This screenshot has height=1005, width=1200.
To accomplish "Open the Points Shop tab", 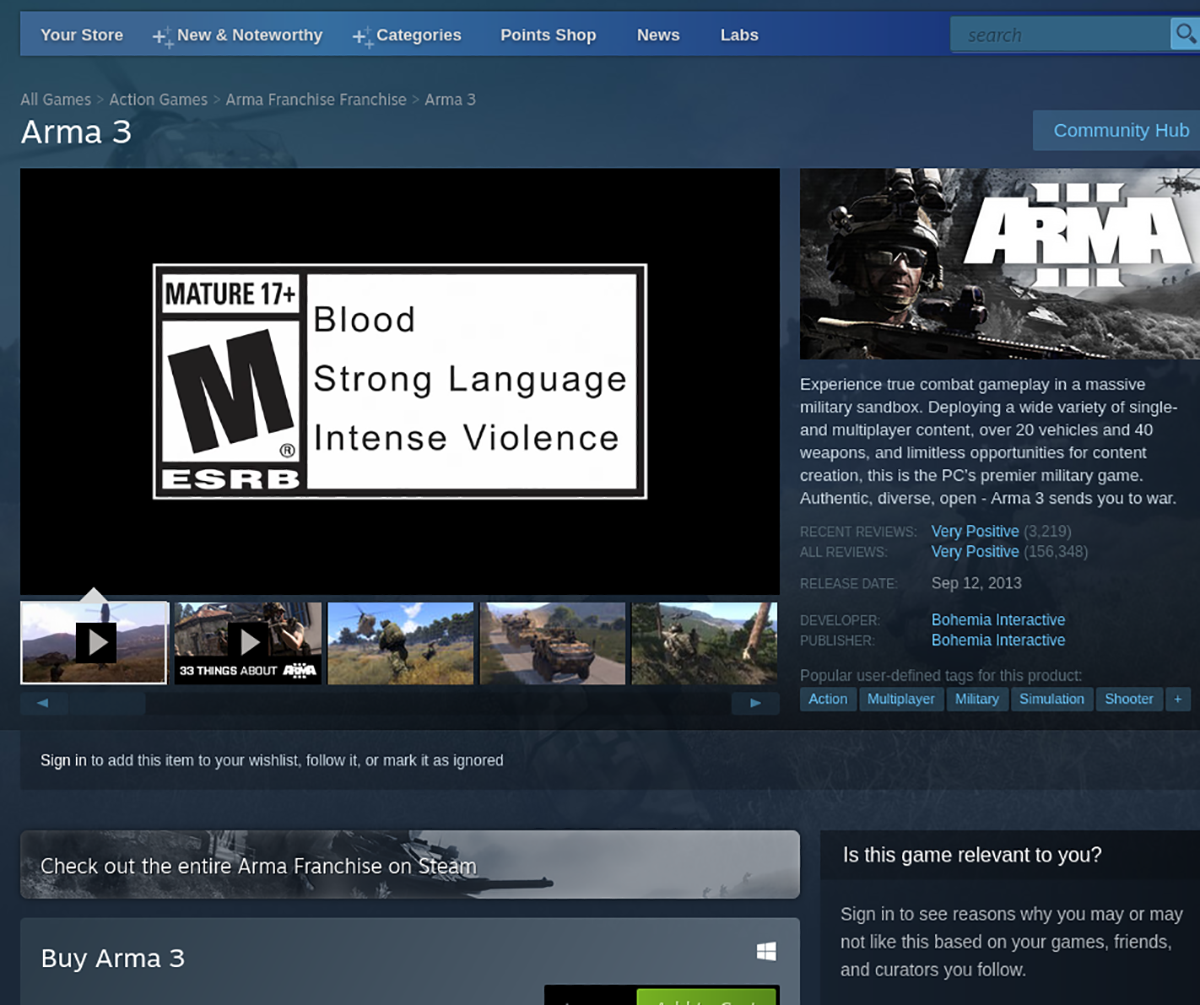I will 548,35.
